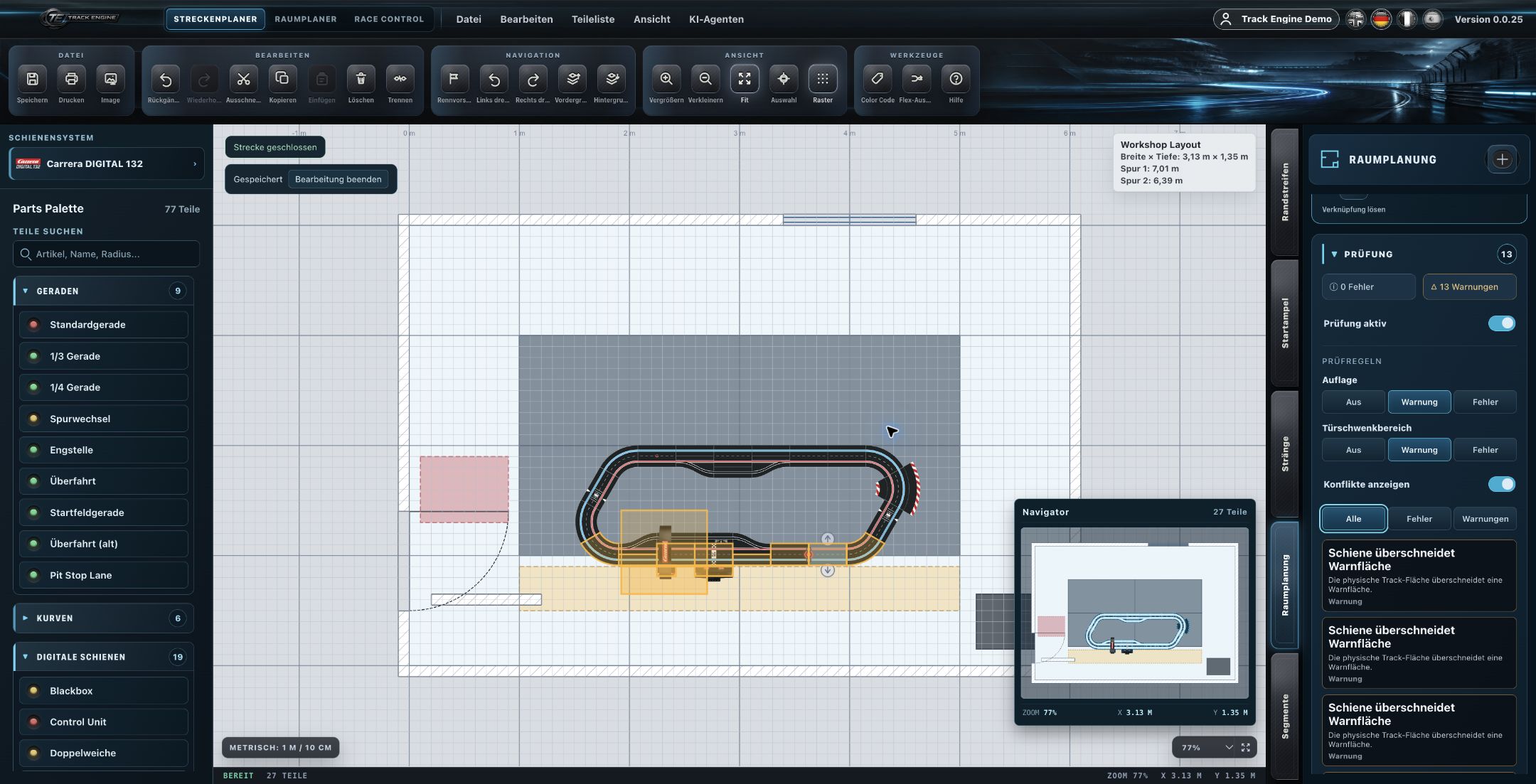Viewport: 1536px width, 784px height.
Task: Click the Rennvorschau flag icon
Action: tap(454, 79)
